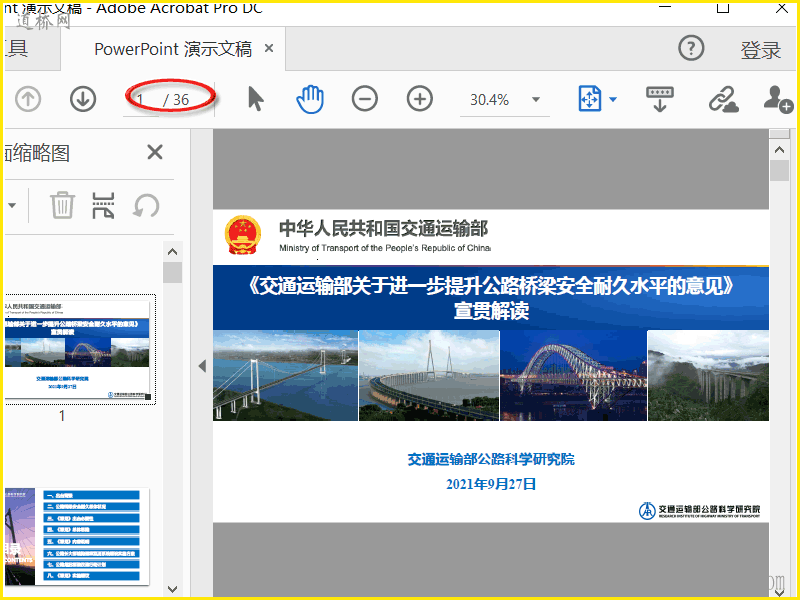Click 交通运输部公路科学研究院 blue text

click(491, 459)
